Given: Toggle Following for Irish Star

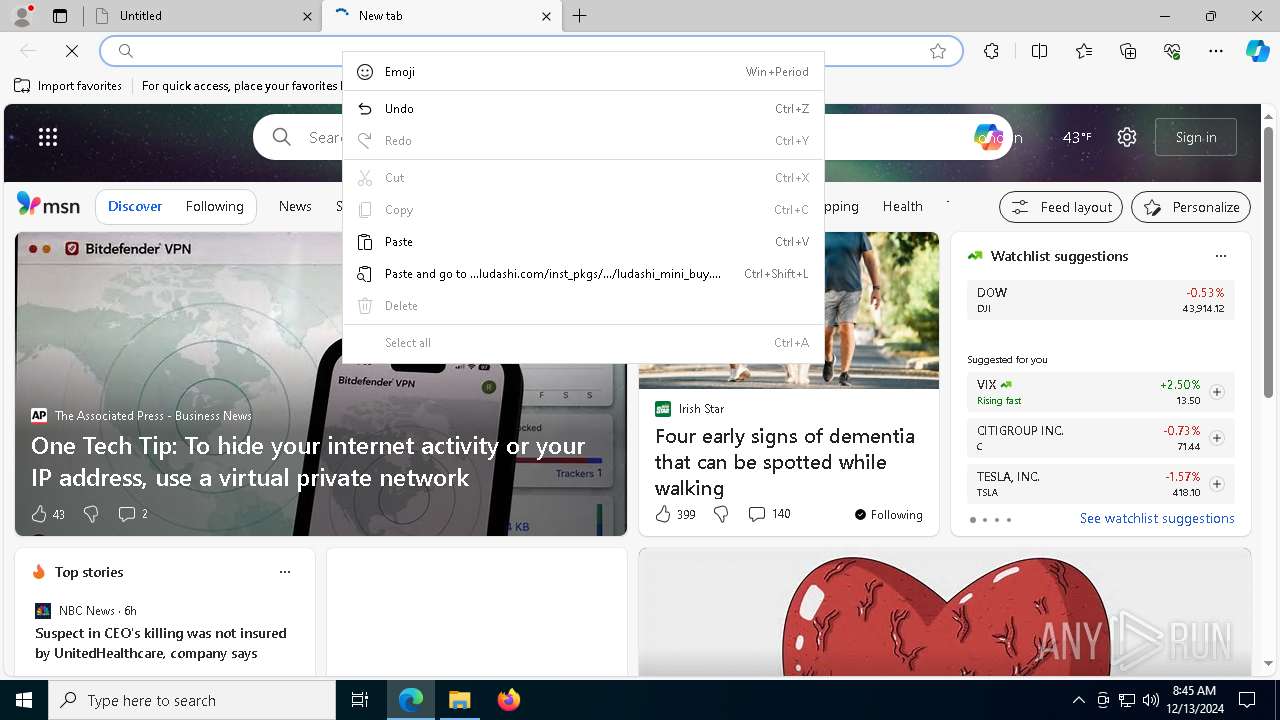Looking at the screenshot, I should pos(888,515).
